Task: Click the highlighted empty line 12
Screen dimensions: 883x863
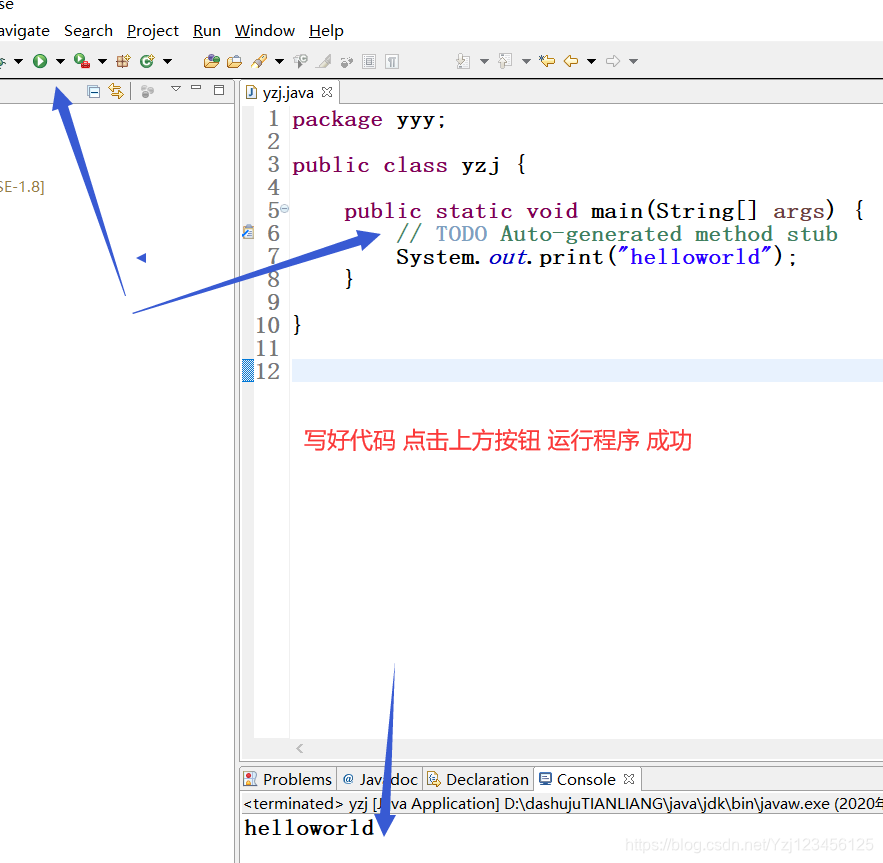Action: (x=587, y=371)
